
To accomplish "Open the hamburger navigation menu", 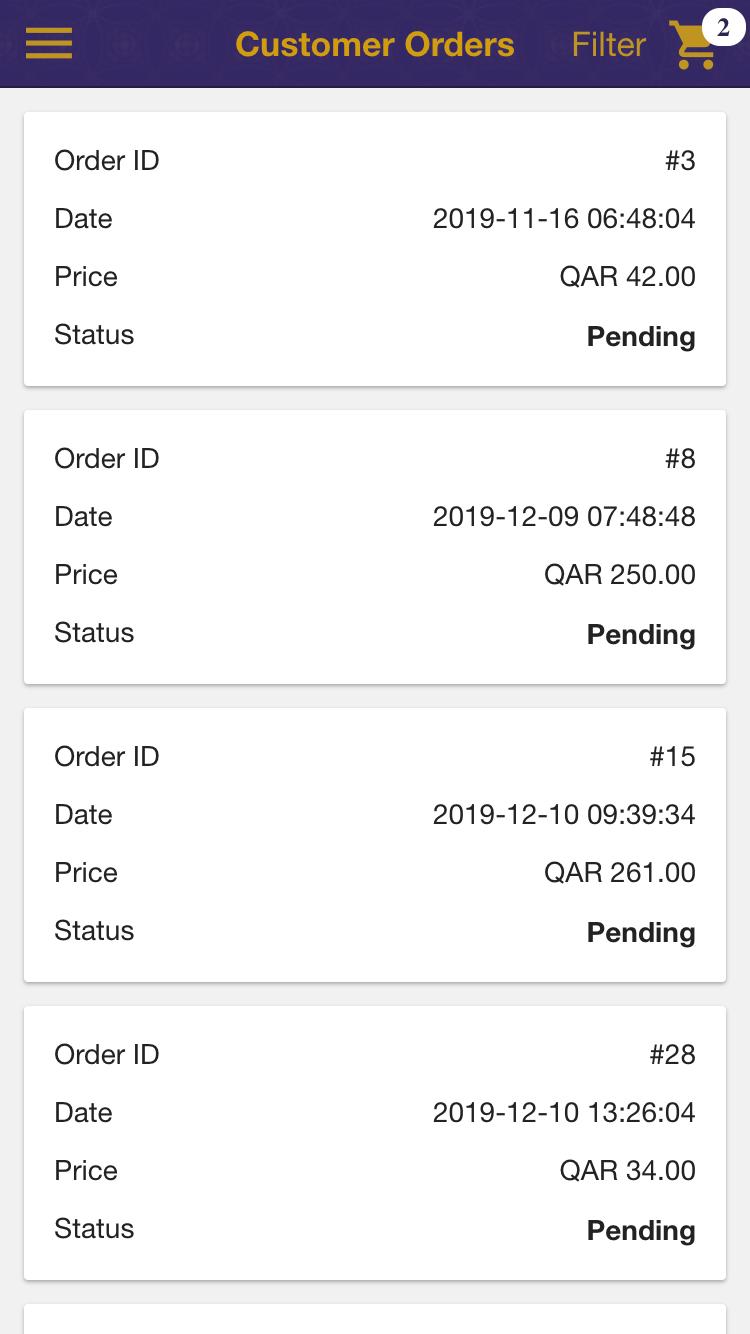I will click(x=48, y=44).
